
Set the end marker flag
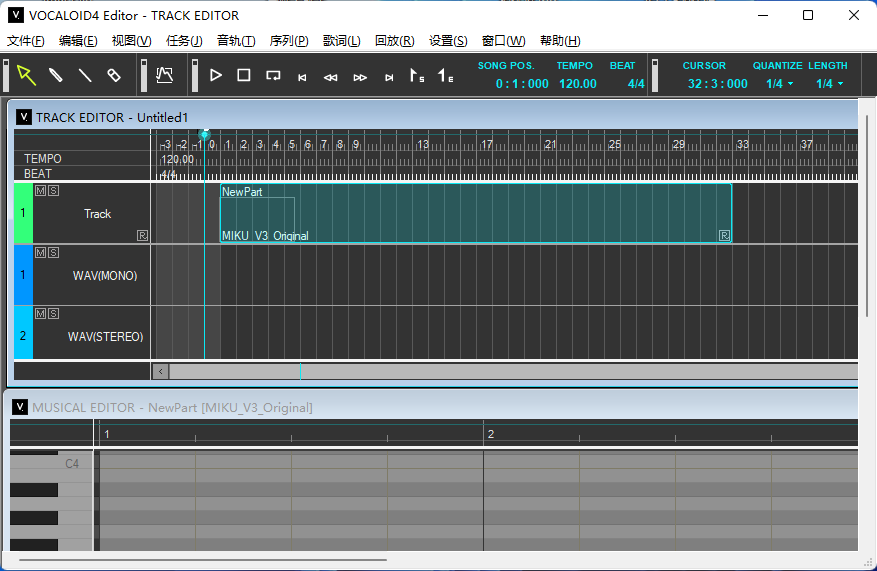(445, 75)
